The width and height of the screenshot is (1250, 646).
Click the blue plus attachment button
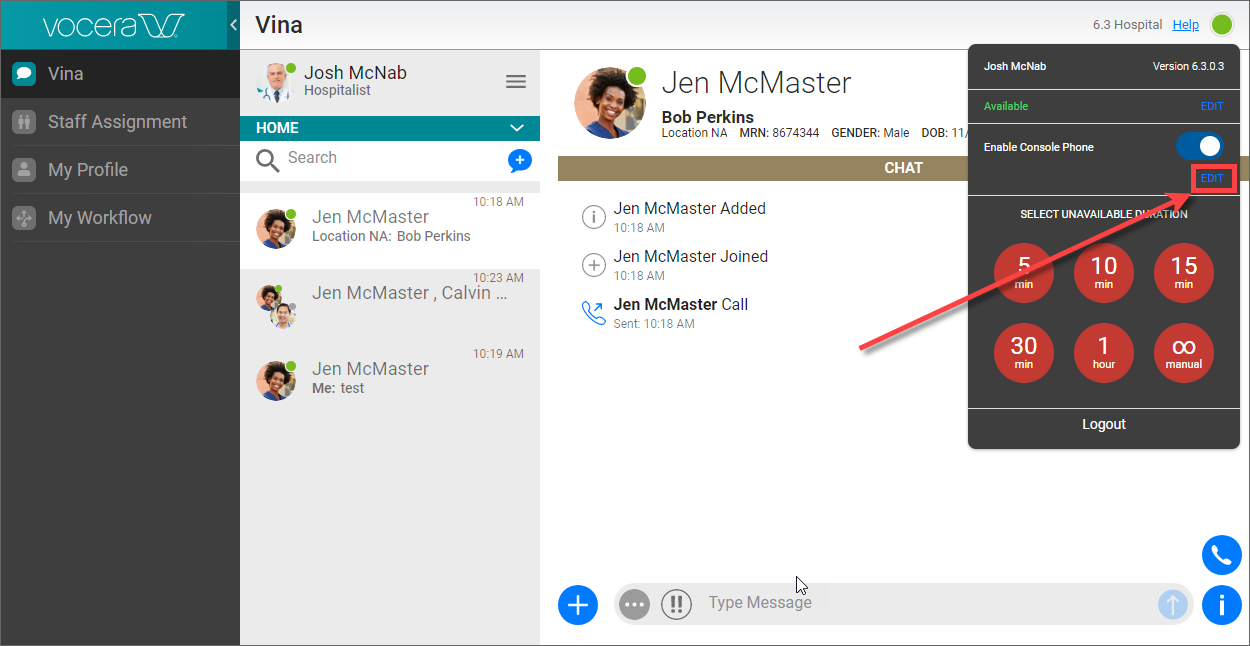pyautogui.click(x=577, y=604)
